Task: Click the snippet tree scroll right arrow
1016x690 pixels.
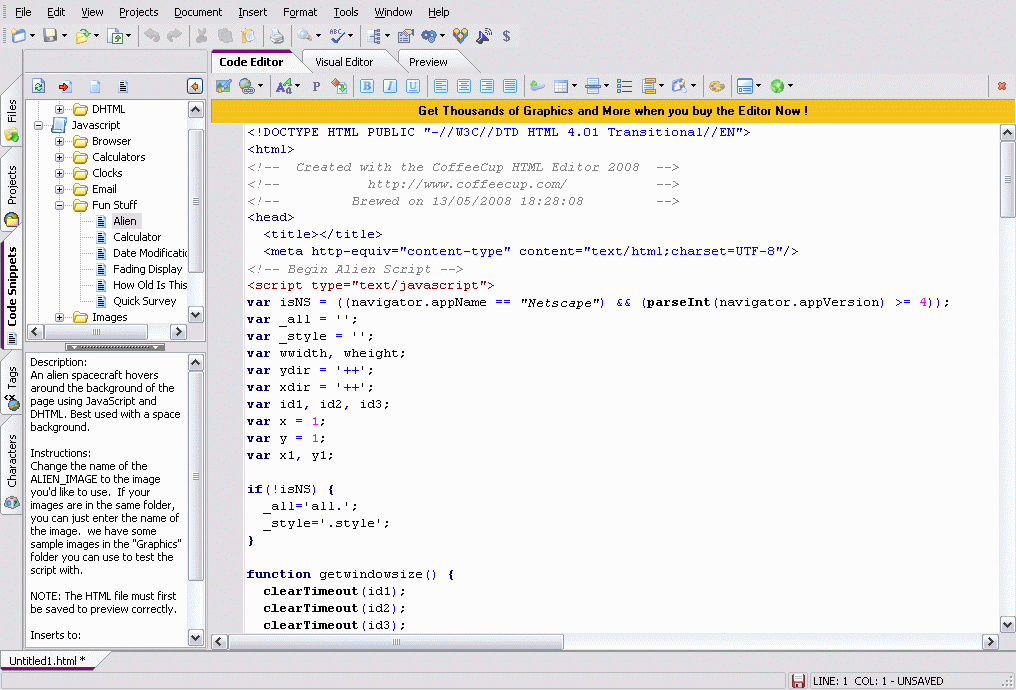Action: click(x=178, y=332)
